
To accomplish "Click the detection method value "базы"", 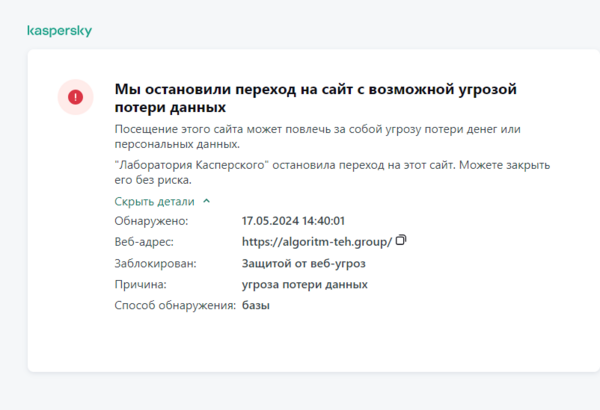I will 256,305.
